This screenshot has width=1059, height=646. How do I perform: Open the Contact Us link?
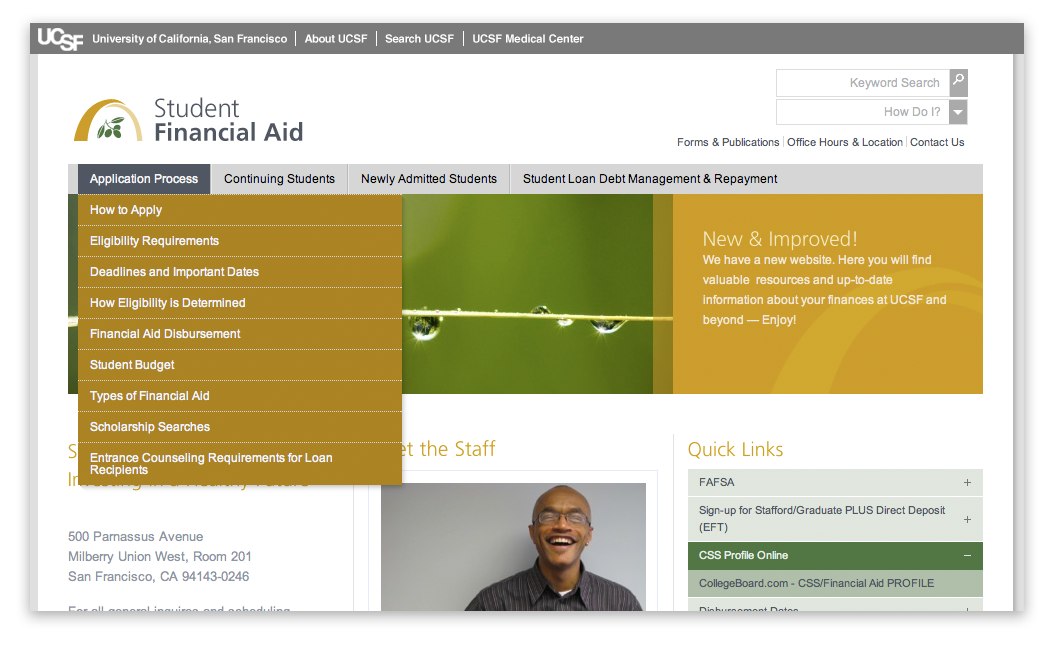click(937, 142)
